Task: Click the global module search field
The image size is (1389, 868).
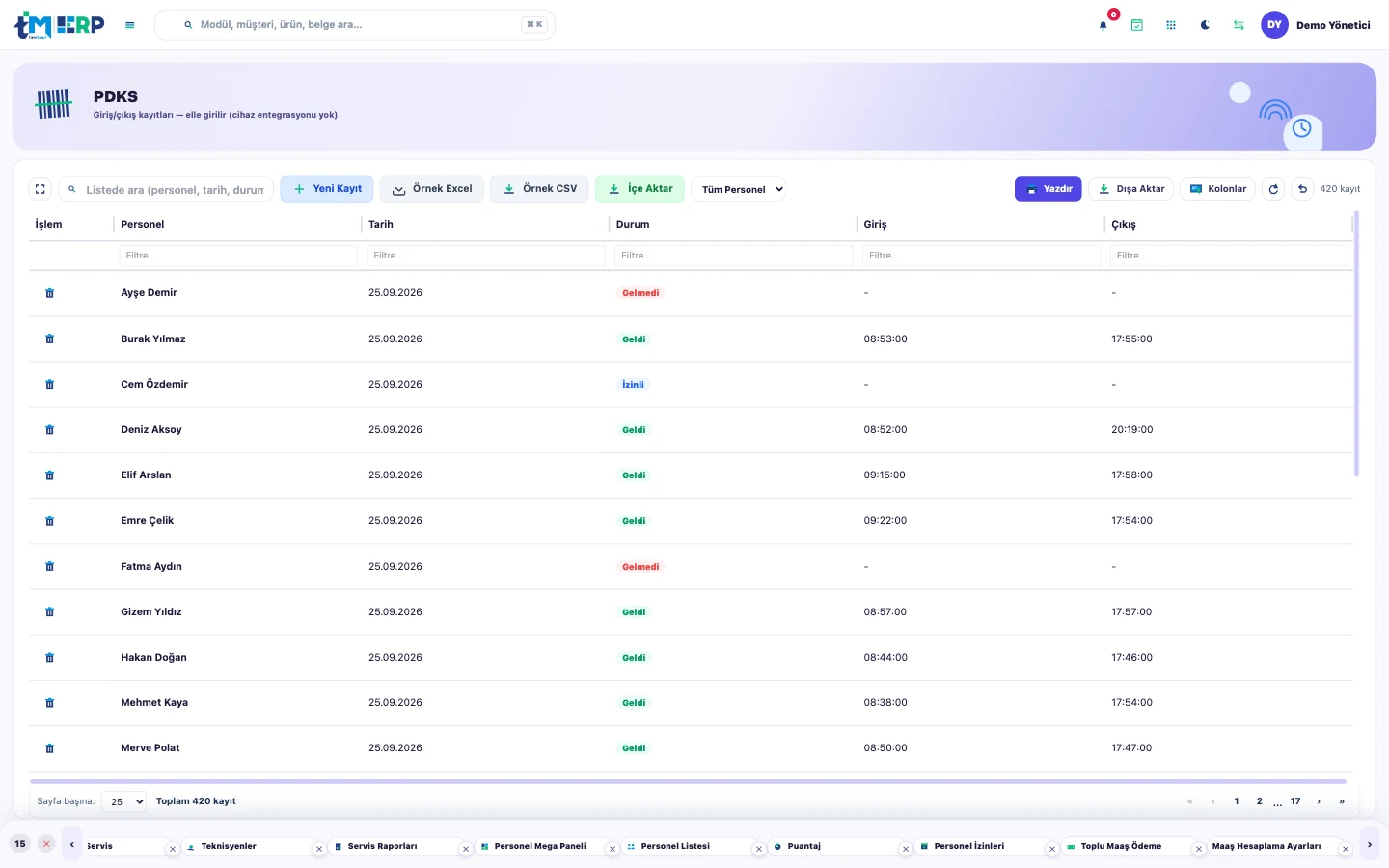Action: click(355, 25)
